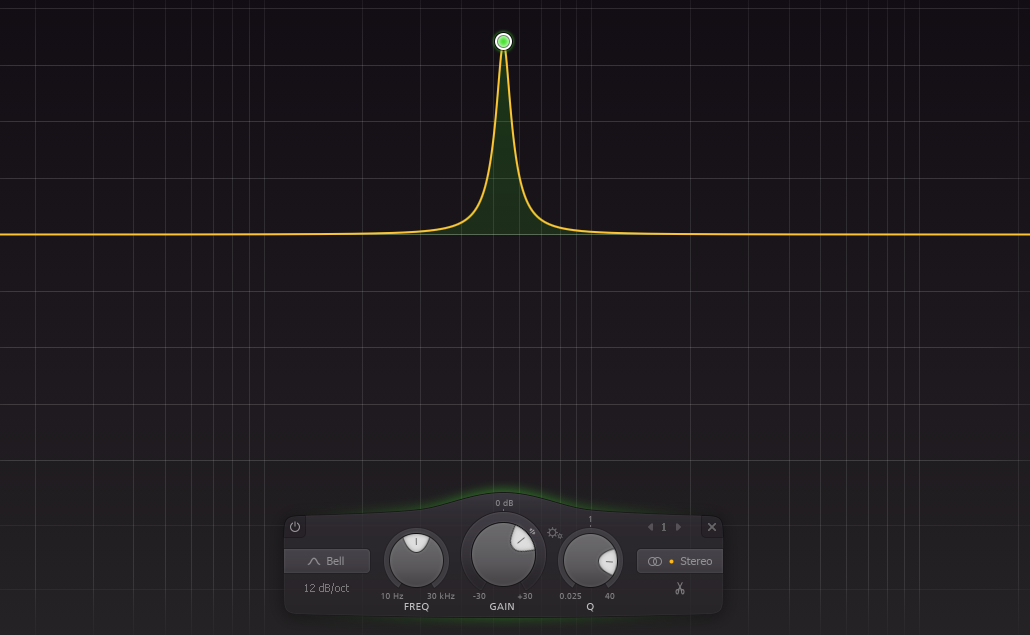Click the bell curve shape icon
The image size is (1030, 635).
pyautogui.click(x=314, y=561)
